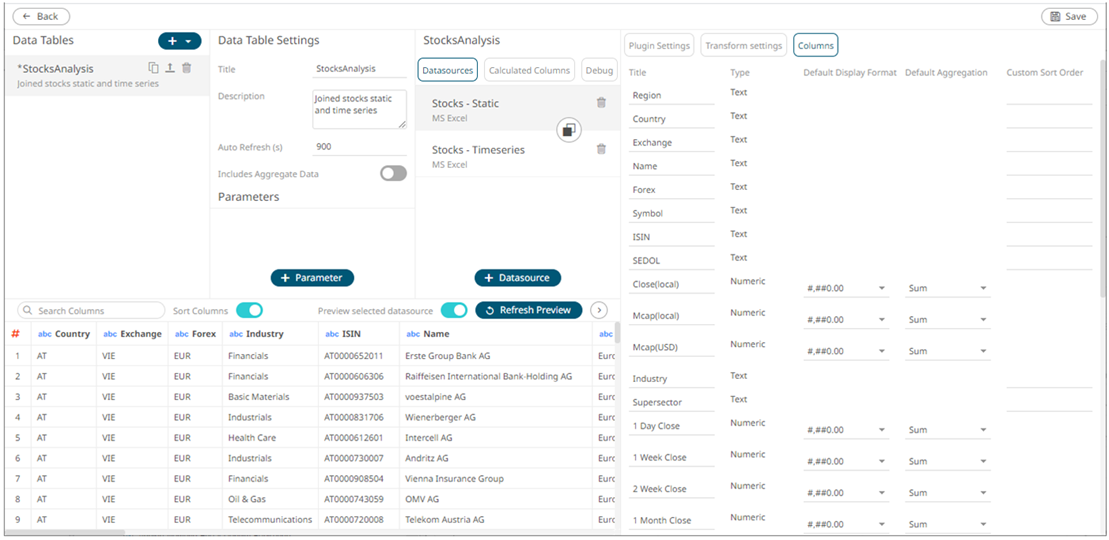Add a new Parameter
The width and height of the screenshot is (1109, 540).
click(x=312, y=278)
